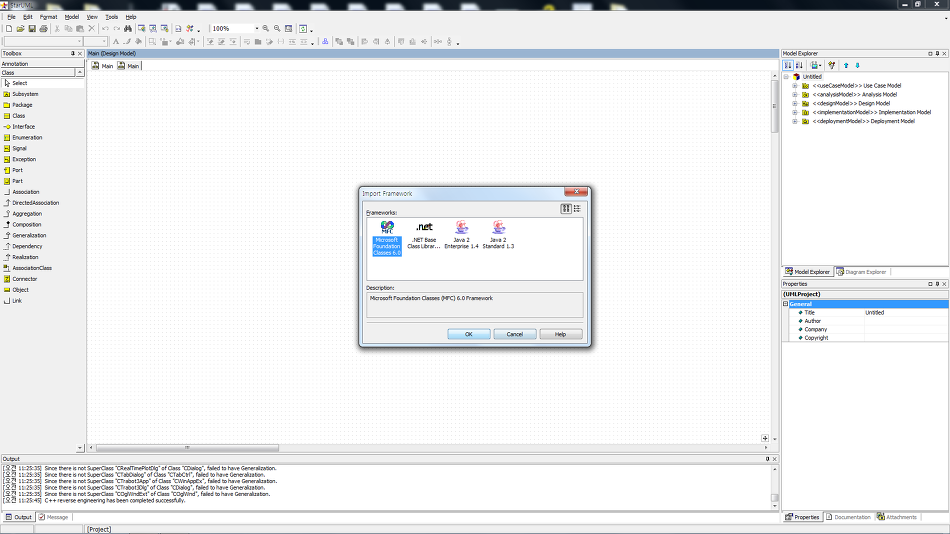950x534 pixels.
Task: Switch to the Diagram Explorer tab
Action: point(860,272)
